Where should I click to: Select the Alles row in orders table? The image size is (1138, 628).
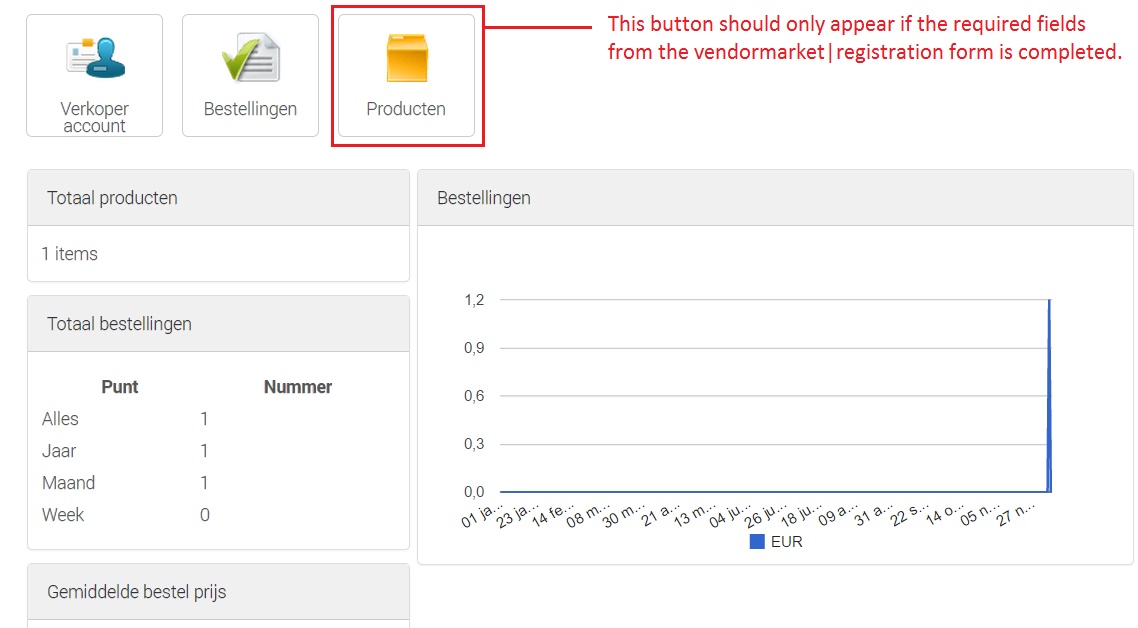pos(60,419)
